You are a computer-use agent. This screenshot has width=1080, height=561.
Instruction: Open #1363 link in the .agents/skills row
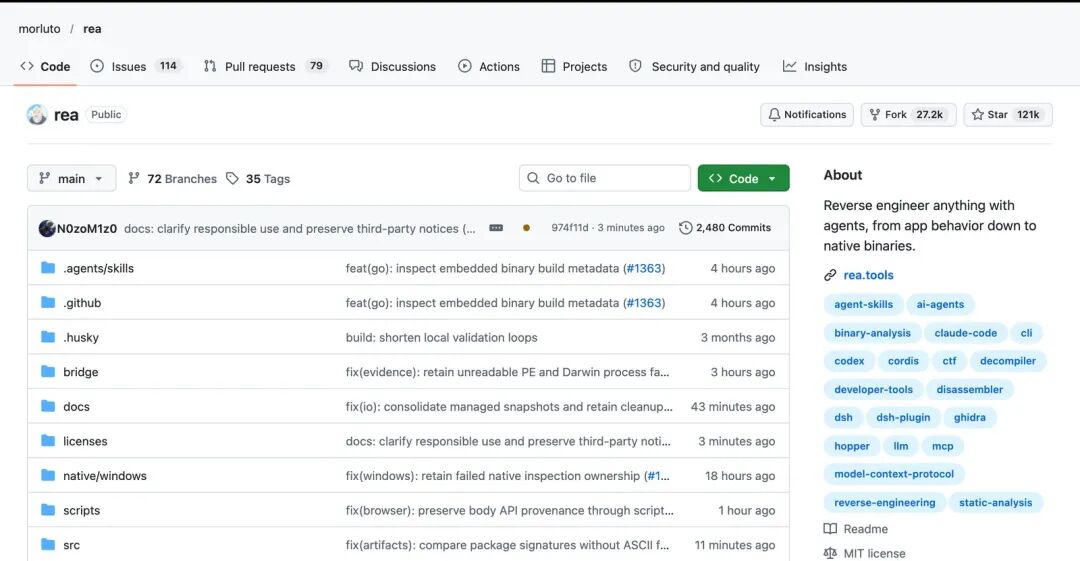click(644, 268)
